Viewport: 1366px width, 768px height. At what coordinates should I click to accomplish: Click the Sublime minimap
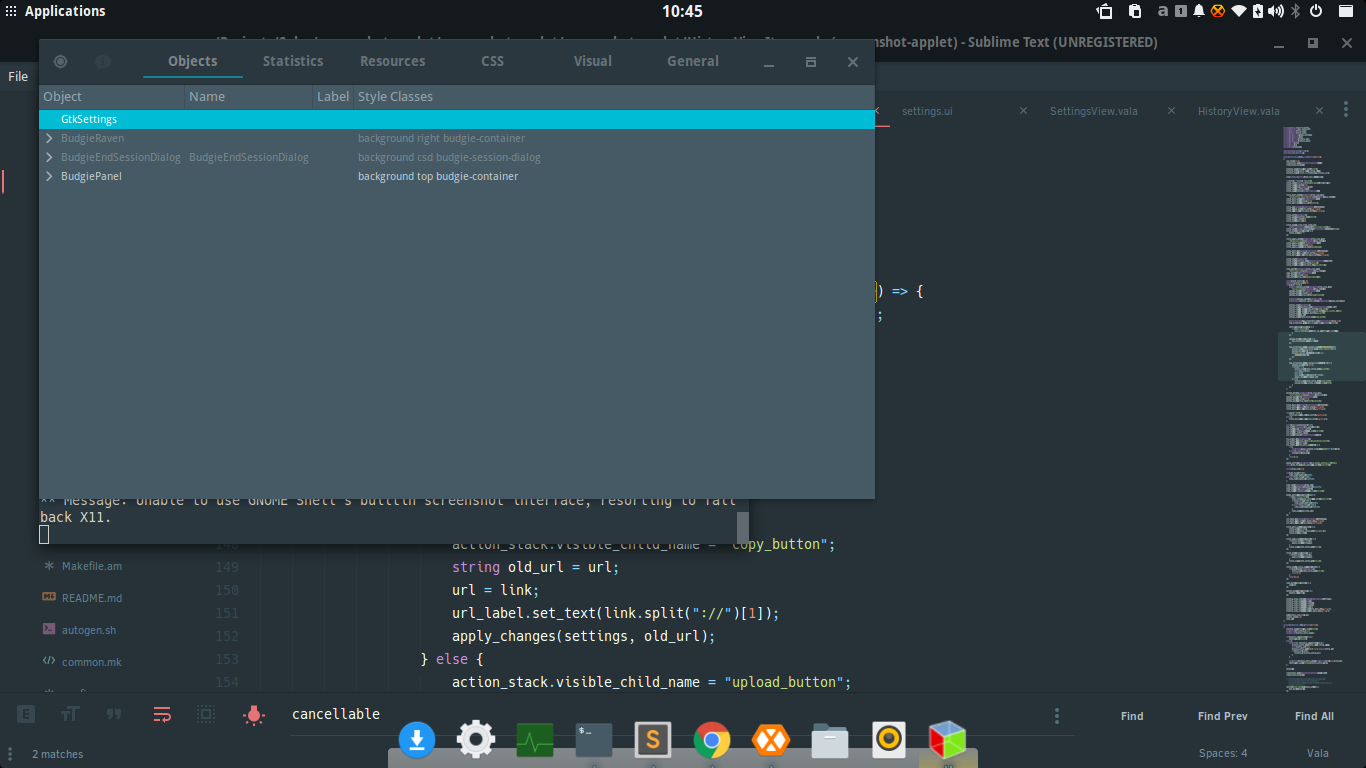(1322, 410)
